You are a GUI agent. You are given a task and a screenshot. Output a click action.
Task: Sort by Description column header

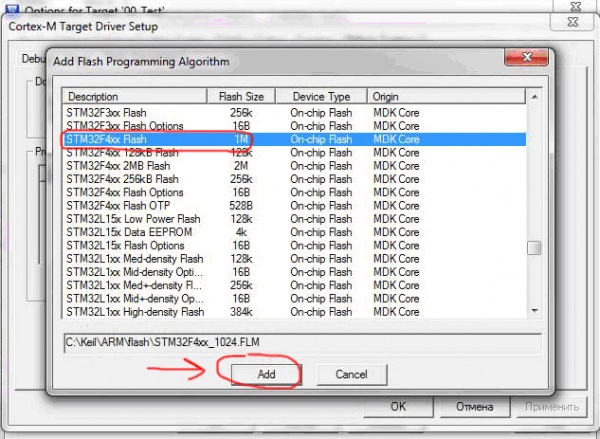click(x=135, y=96)
